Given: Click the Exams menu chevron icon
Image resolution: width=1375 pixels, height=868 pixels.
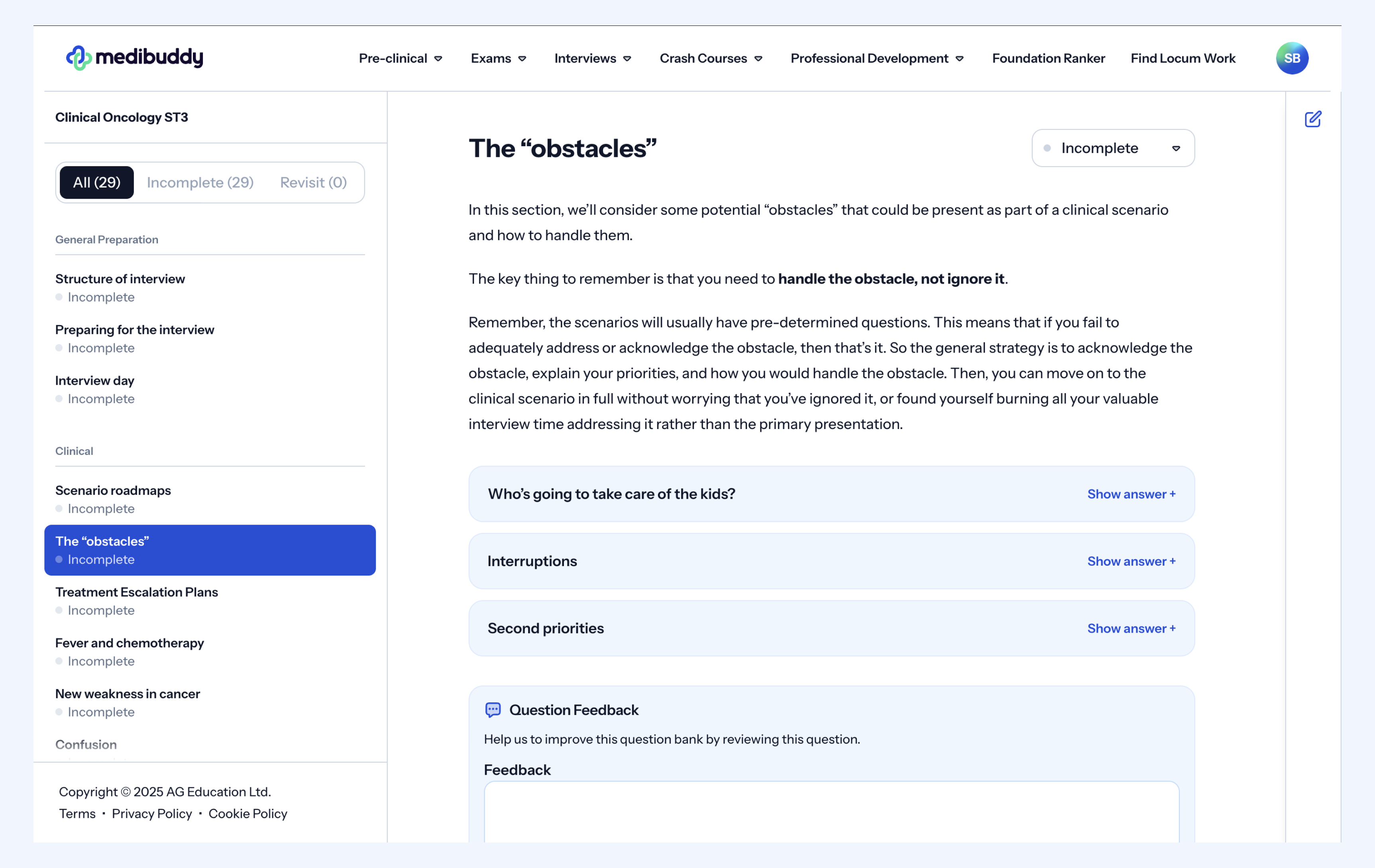Looking at the screenshot, I should [522, 59].
